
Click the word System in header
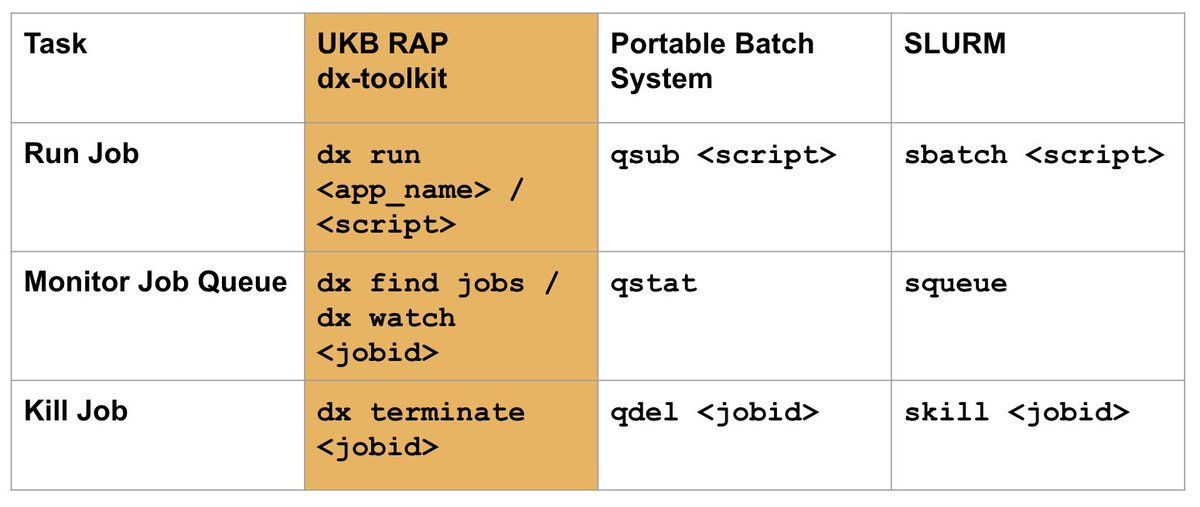point(661,79)
